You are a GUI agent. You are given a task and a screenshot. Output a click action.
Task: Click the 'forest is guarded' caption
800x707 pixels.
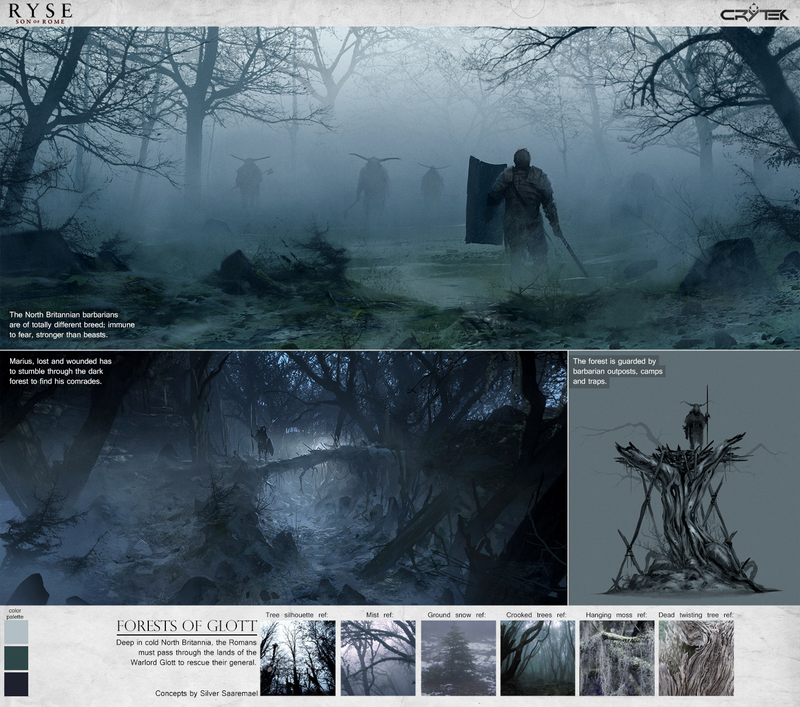(617, 371)
